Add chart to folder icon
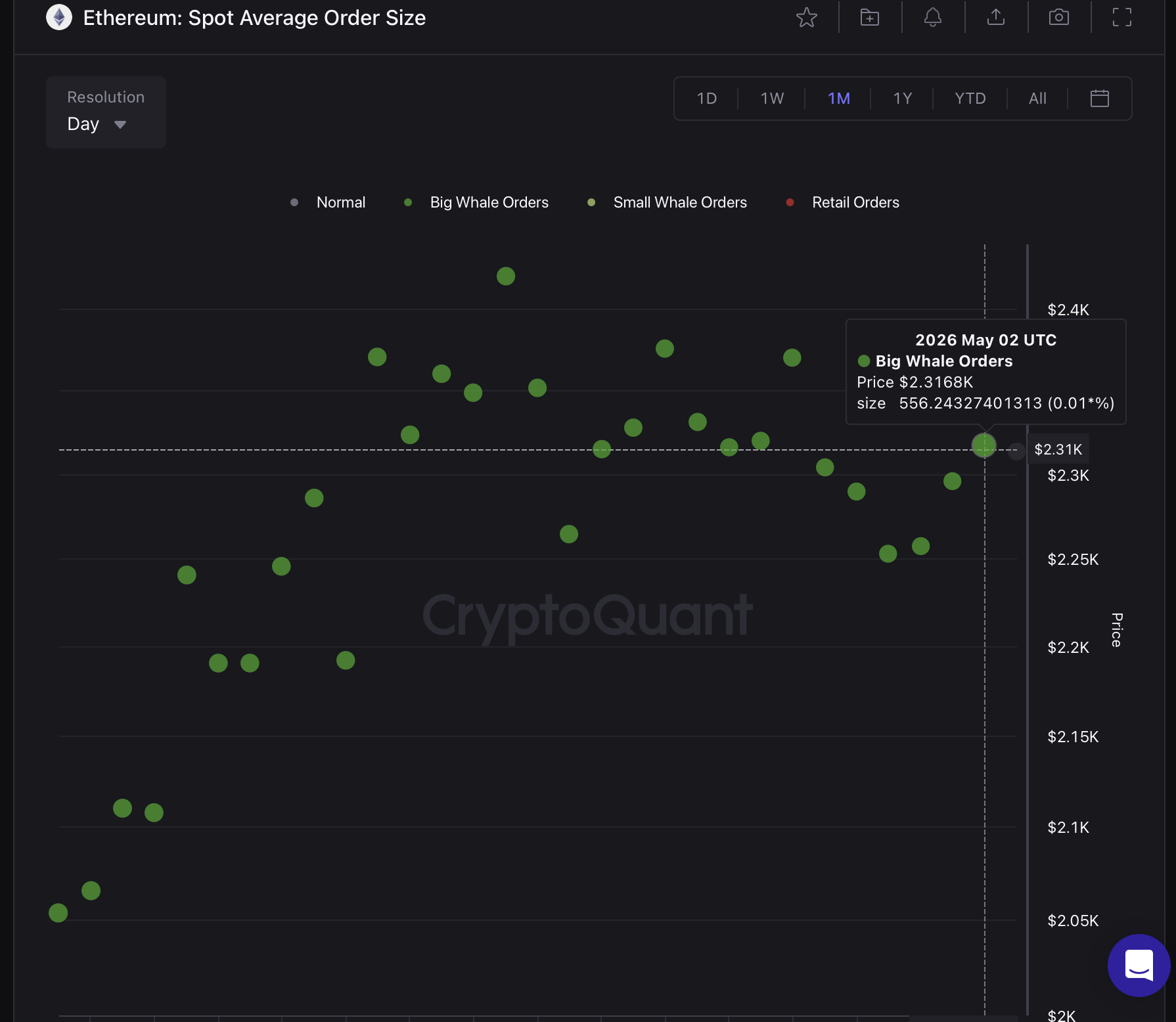 click(x=869, y=18)
